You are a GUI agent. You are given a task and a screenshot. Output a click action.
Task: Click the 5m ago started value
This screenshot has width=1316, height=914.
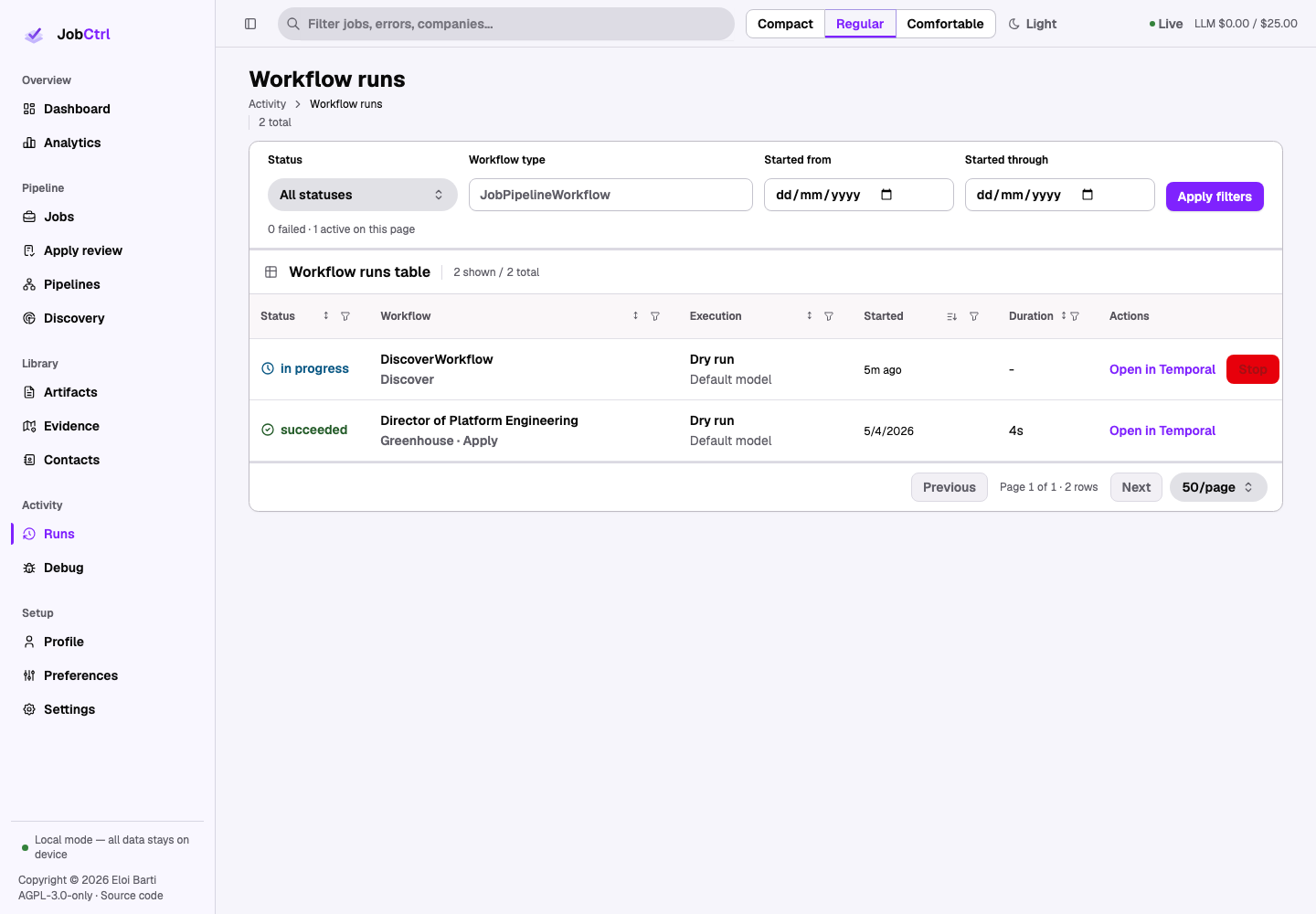[883, 370]
